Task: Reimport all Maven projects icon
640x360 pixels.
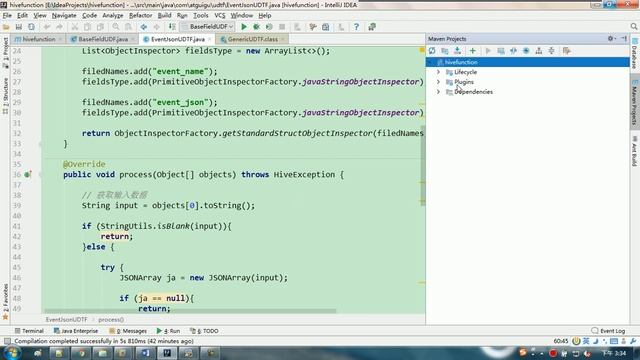Action: click(x=432, y=51)
